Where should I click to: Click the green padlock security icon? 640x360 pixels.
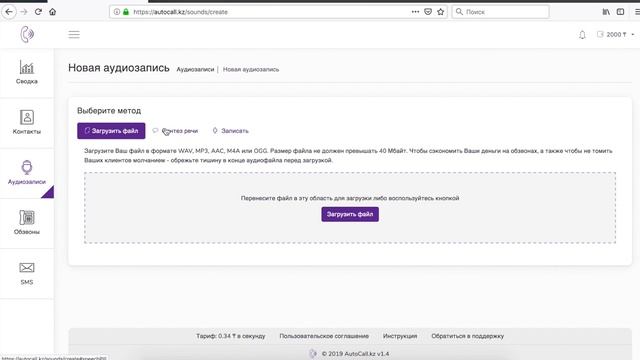coord(126,12)
